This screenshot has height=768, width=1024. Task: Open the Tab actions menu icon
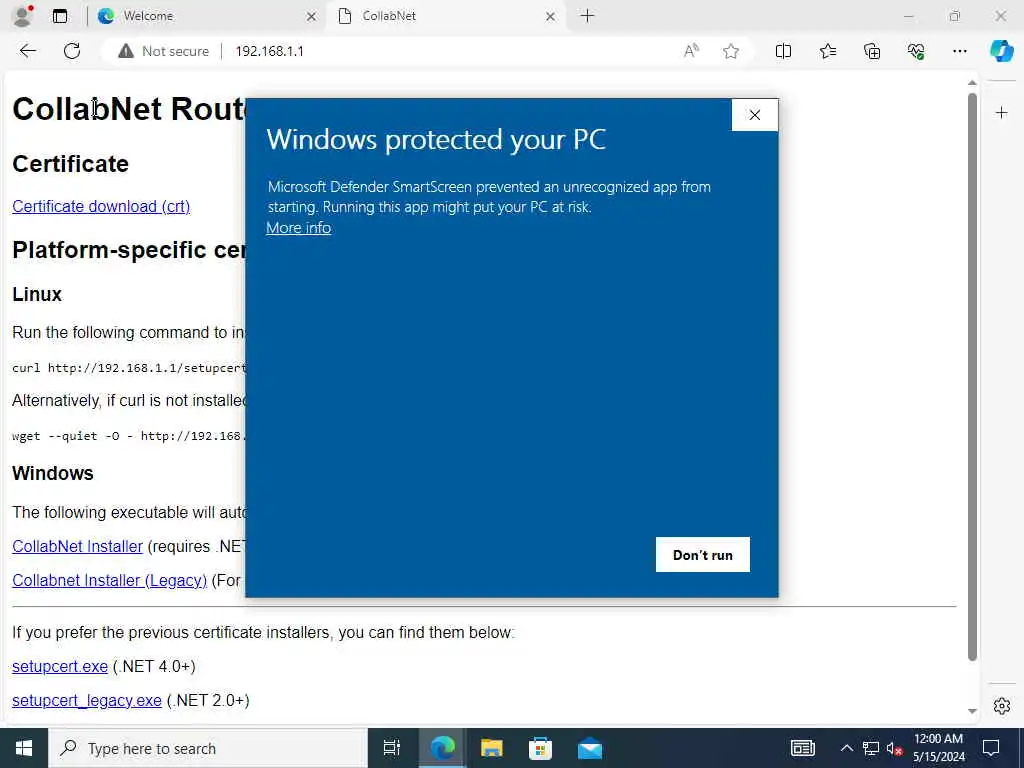[x=60, y=16]
